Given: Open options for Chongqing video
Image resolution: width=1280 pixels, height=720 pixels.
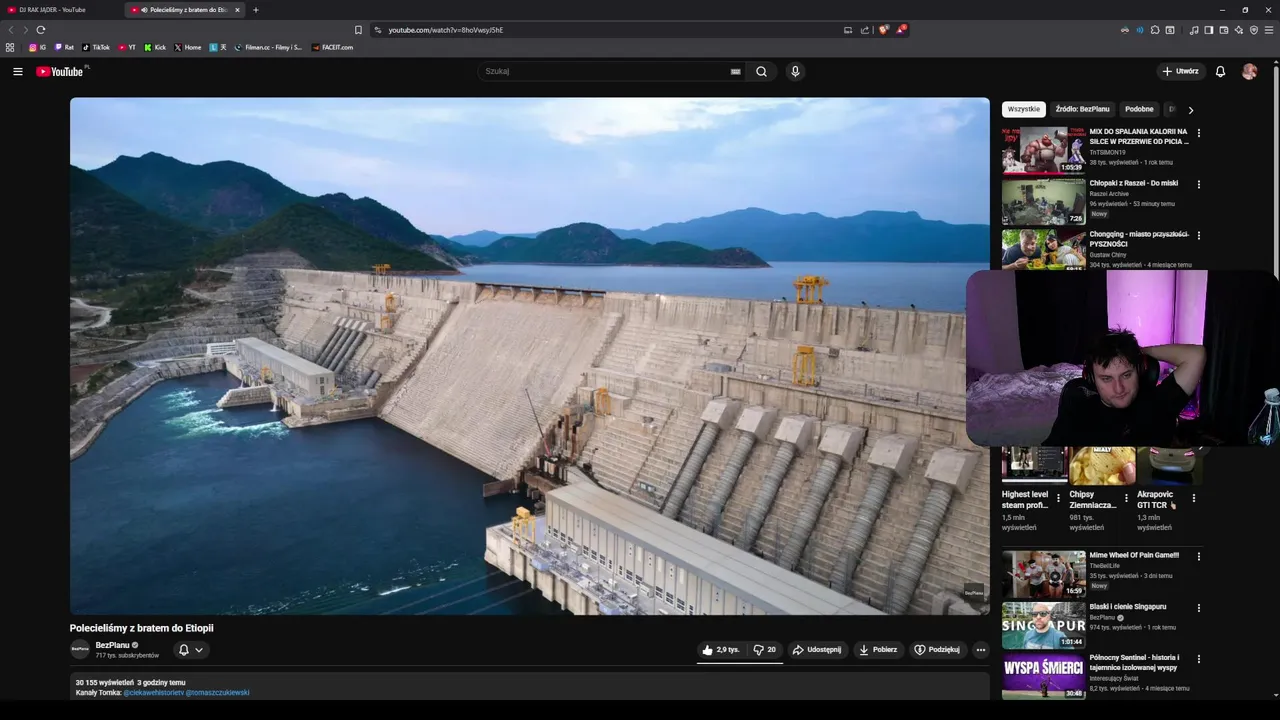Looking at the screenshot, I should [1198, 236].
